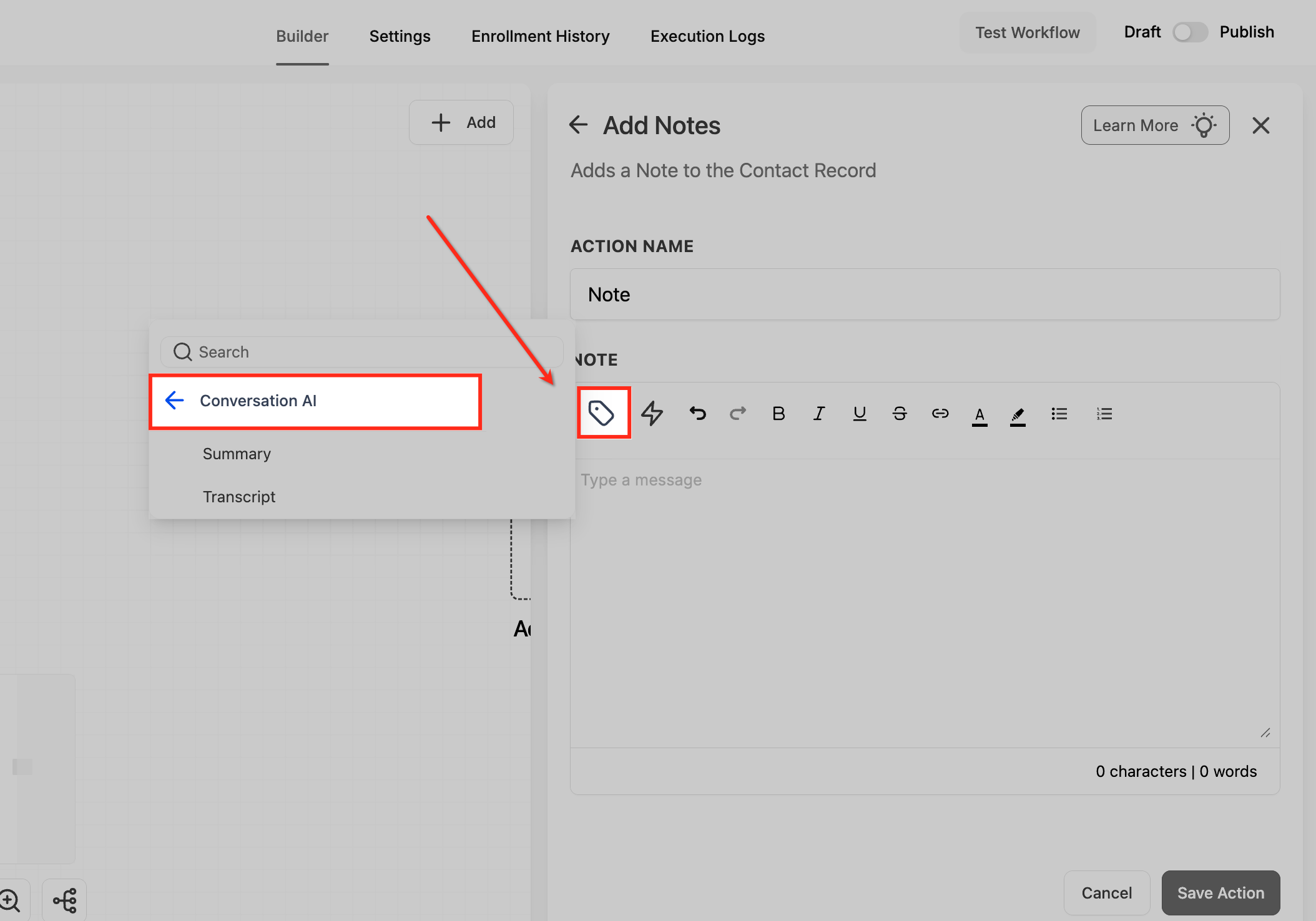Toggle bold formatting

coord(778,413)
